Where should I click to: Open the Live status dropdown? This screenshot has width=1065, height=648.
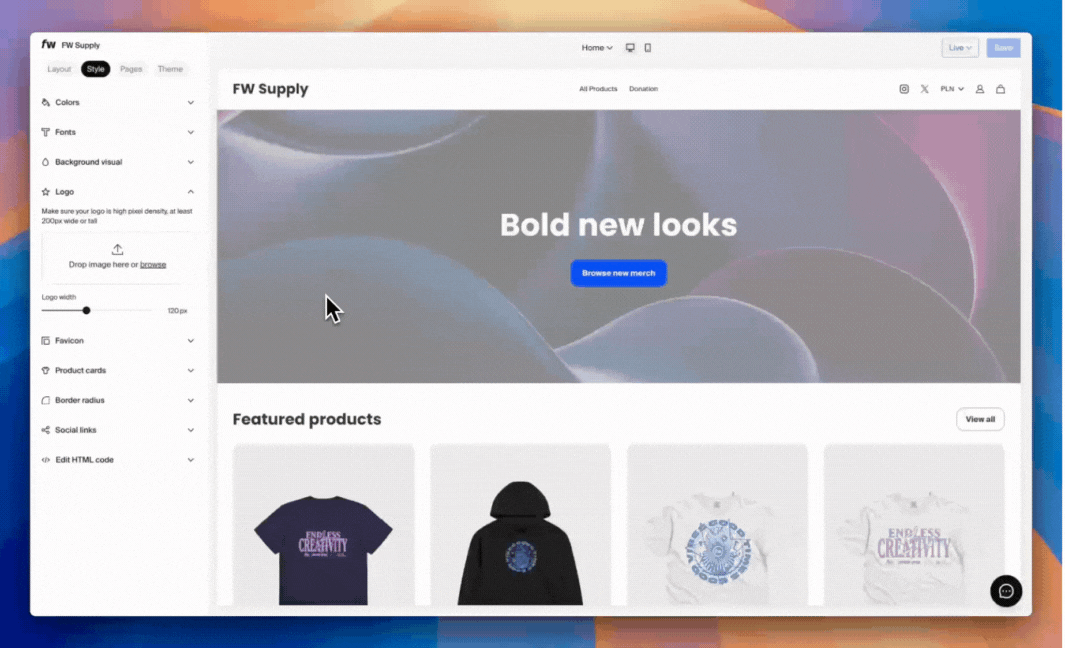point(960,48)
